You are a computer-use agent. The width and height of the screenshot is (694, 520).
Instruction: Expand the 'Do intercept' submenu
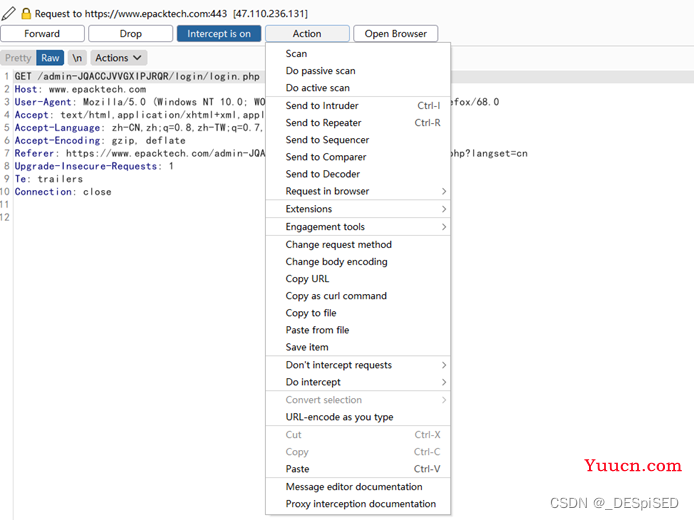[x=358, y=382]
